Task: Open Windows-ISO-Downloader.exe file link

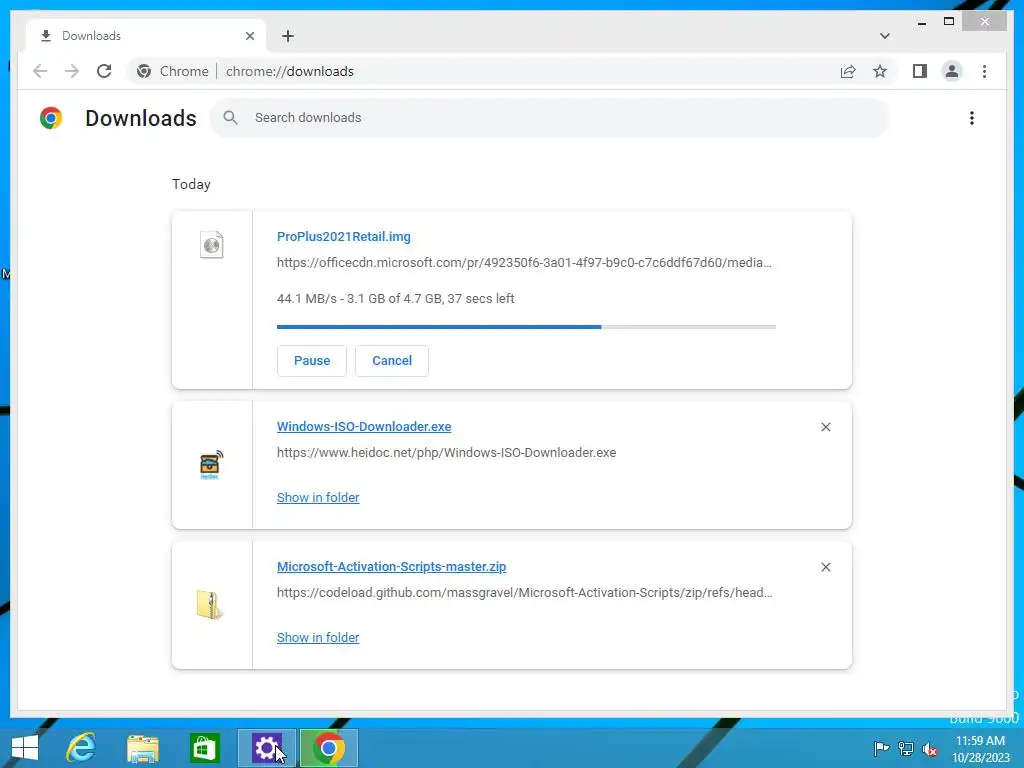Action: (x=364, y=426)
